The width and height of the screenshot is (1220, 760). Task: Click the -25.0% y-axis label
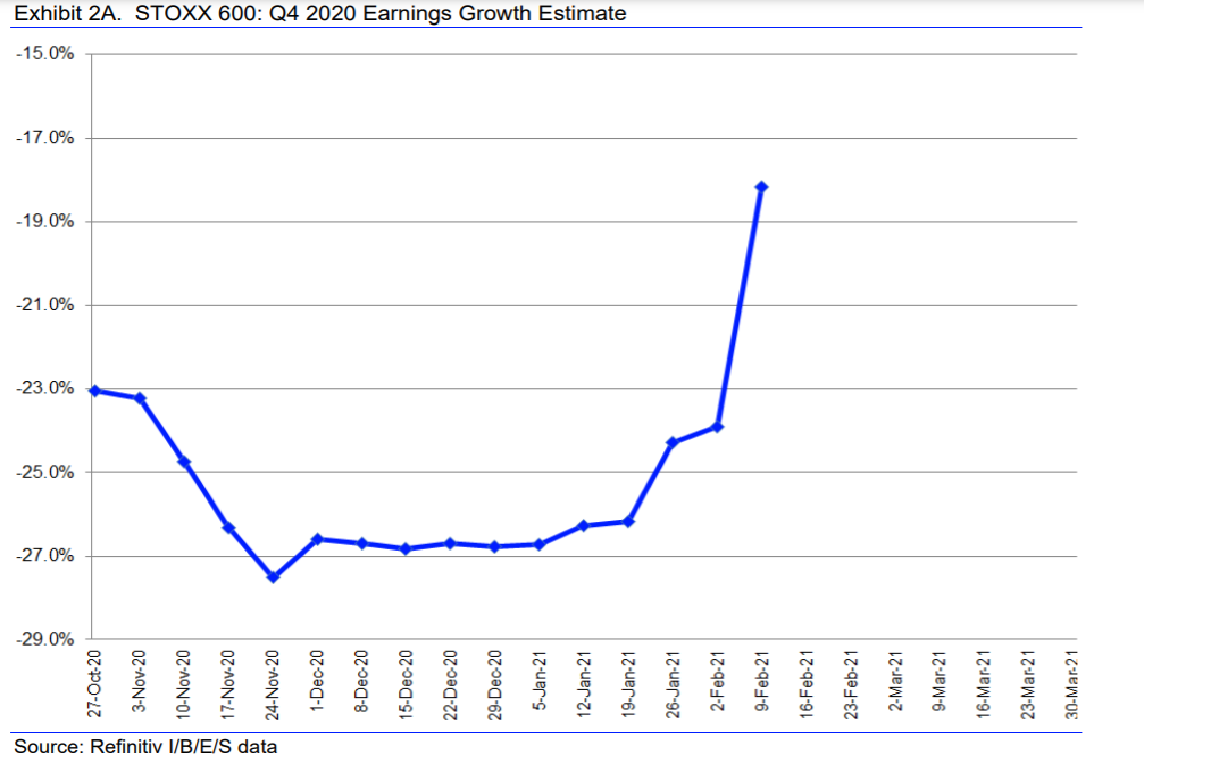(x=45, y=472)
